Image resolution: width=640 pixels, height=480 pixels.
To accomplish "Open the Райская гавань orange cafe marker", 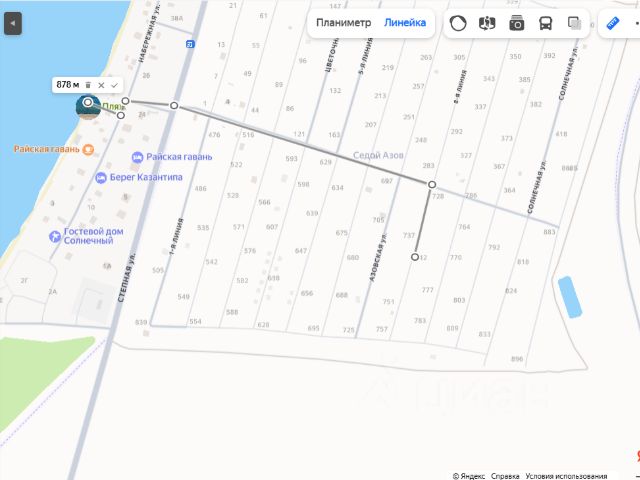I will [x=88, y=149].
